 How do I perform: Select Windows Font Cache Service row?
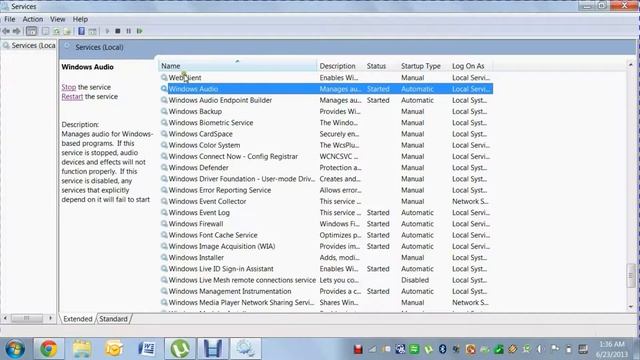point(327,235)
